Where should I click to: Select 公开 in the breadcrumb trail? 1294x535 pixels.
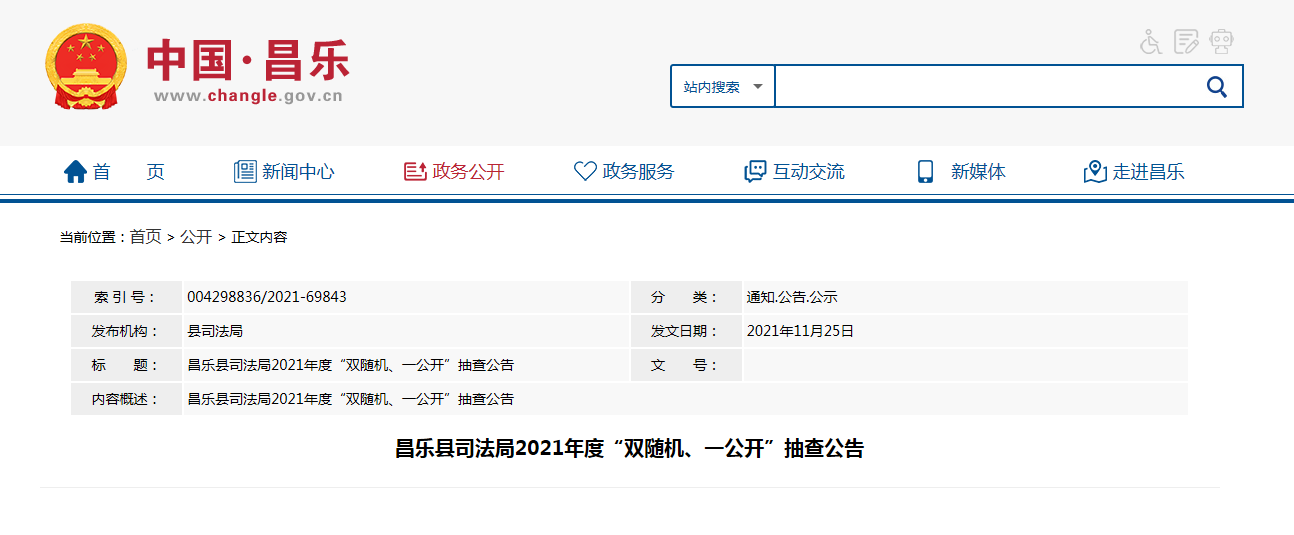tap(196, 237)
